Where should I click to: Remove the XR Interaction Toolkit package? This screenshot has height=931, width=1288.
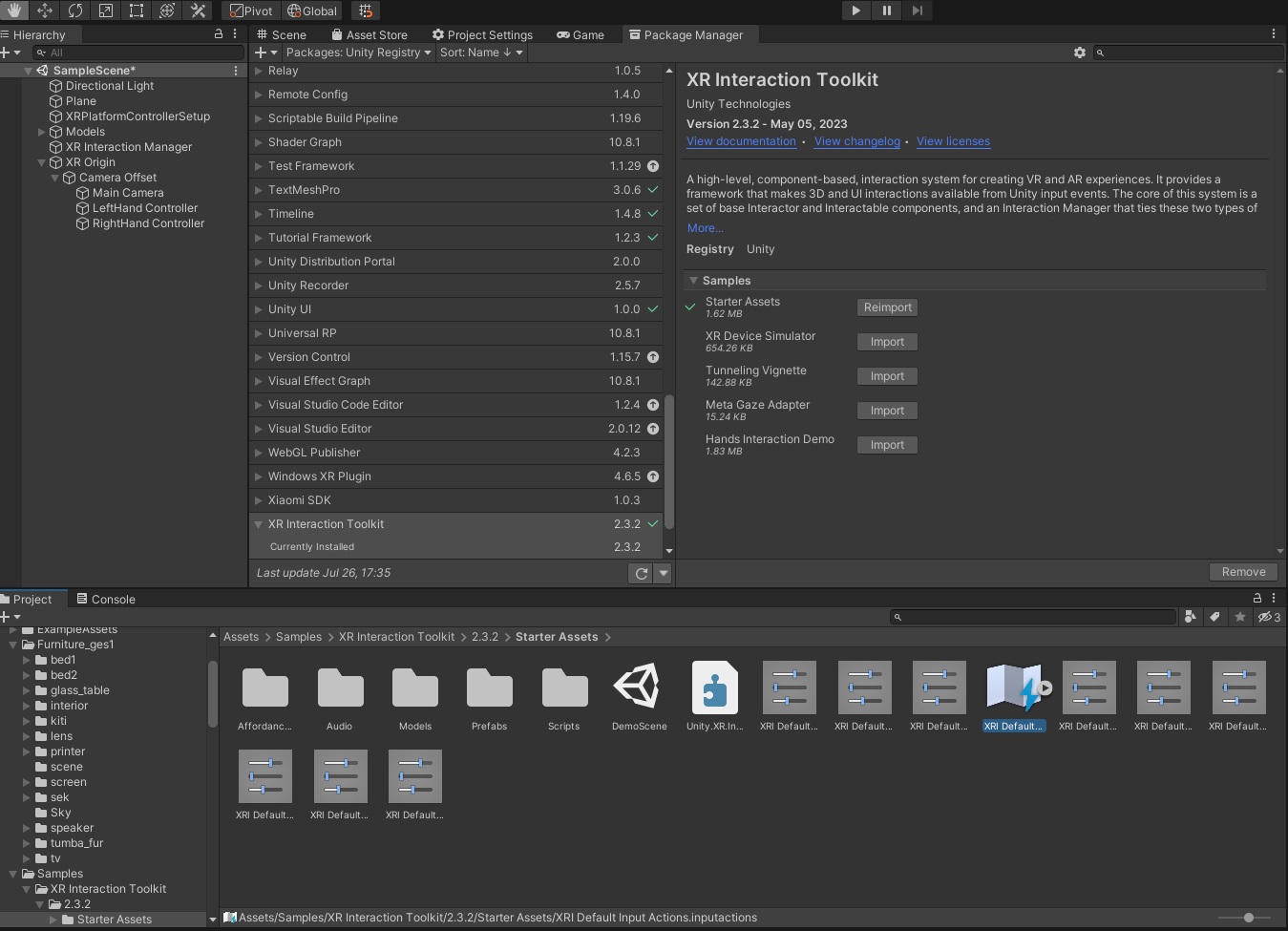[x=1243, y=572]
